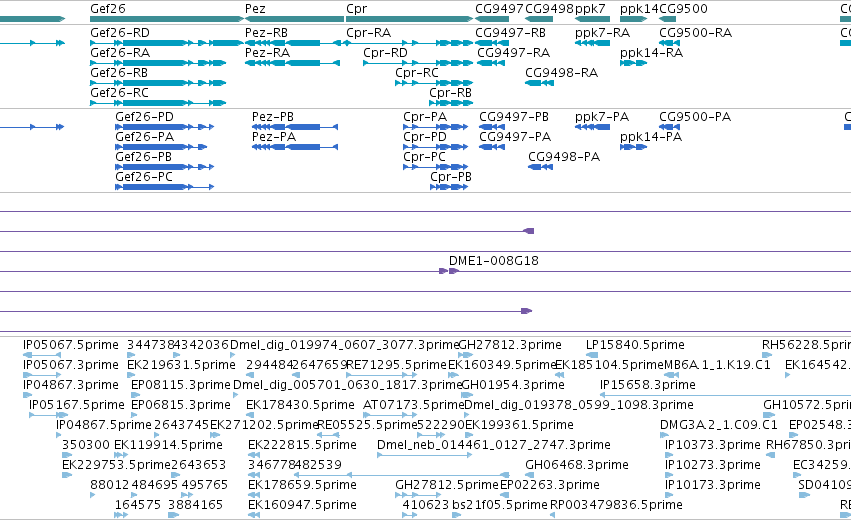Click the Cpr-PD protein label
The width and height of the screenshot is (851, 520).
coord(425,137)
